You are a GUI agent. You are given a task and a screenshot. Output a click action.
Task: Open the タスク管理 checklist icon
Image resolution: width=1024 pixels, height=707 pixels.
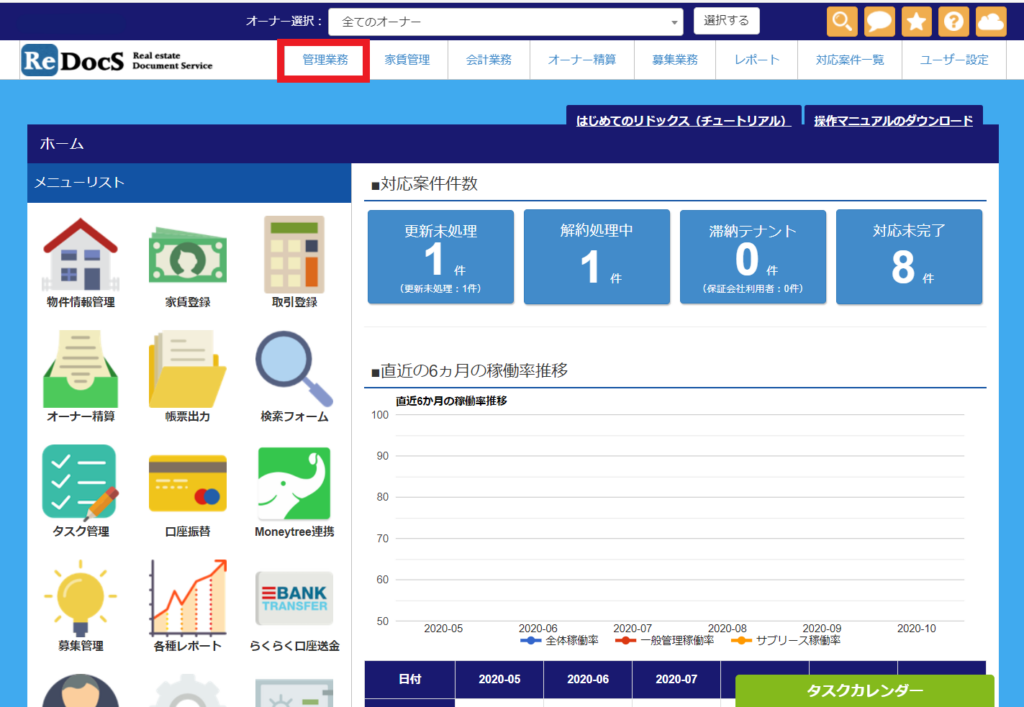coord(80,483)
